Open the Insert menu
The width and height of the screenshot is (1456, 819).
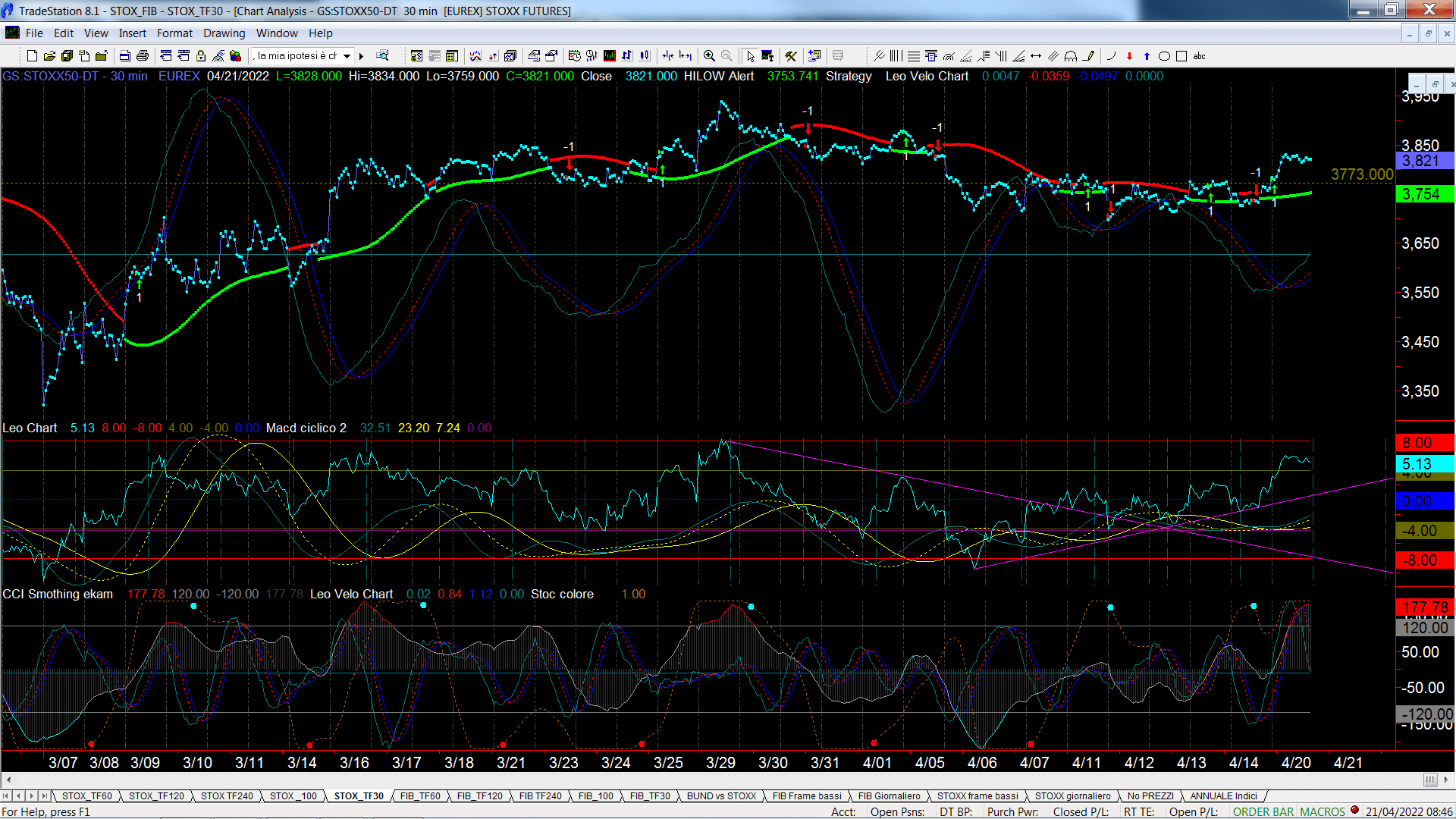click(x=132, y=33)
